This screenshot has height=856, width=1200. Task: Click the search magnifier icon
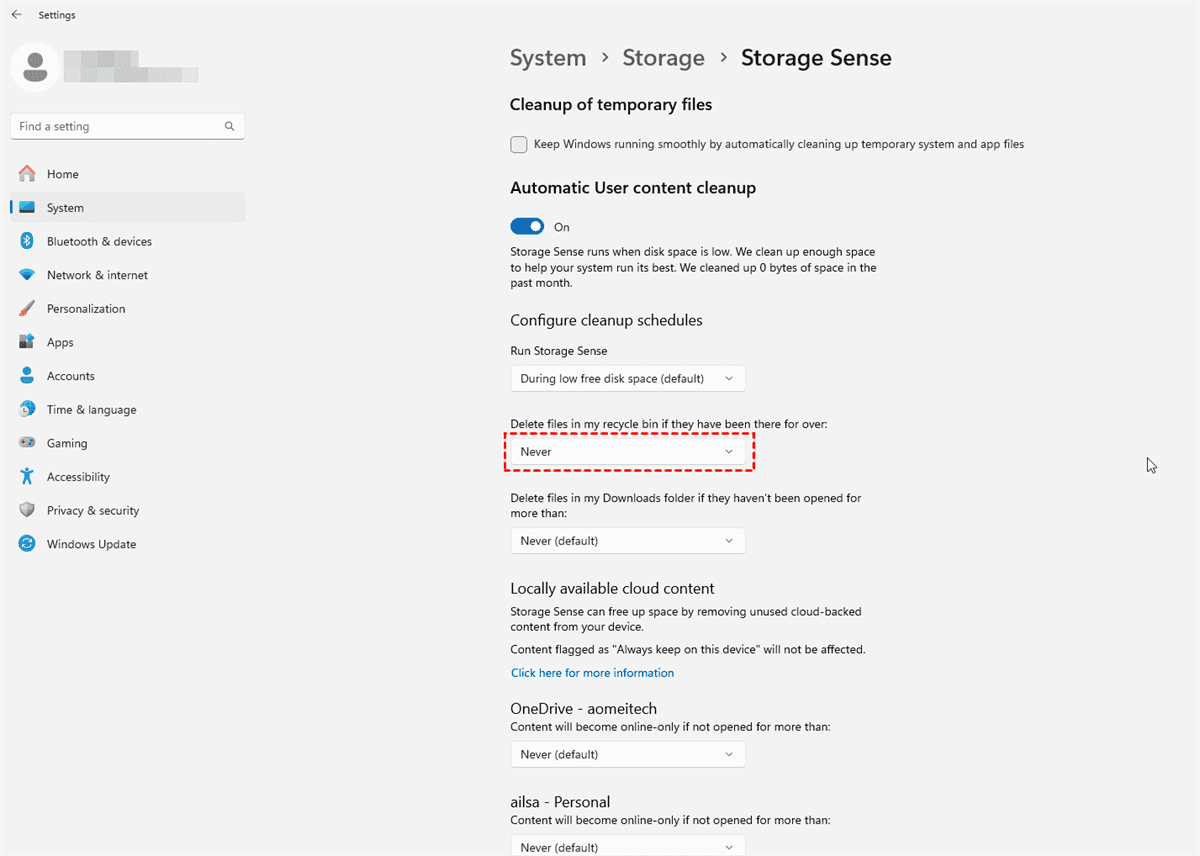tap(230, 126)
